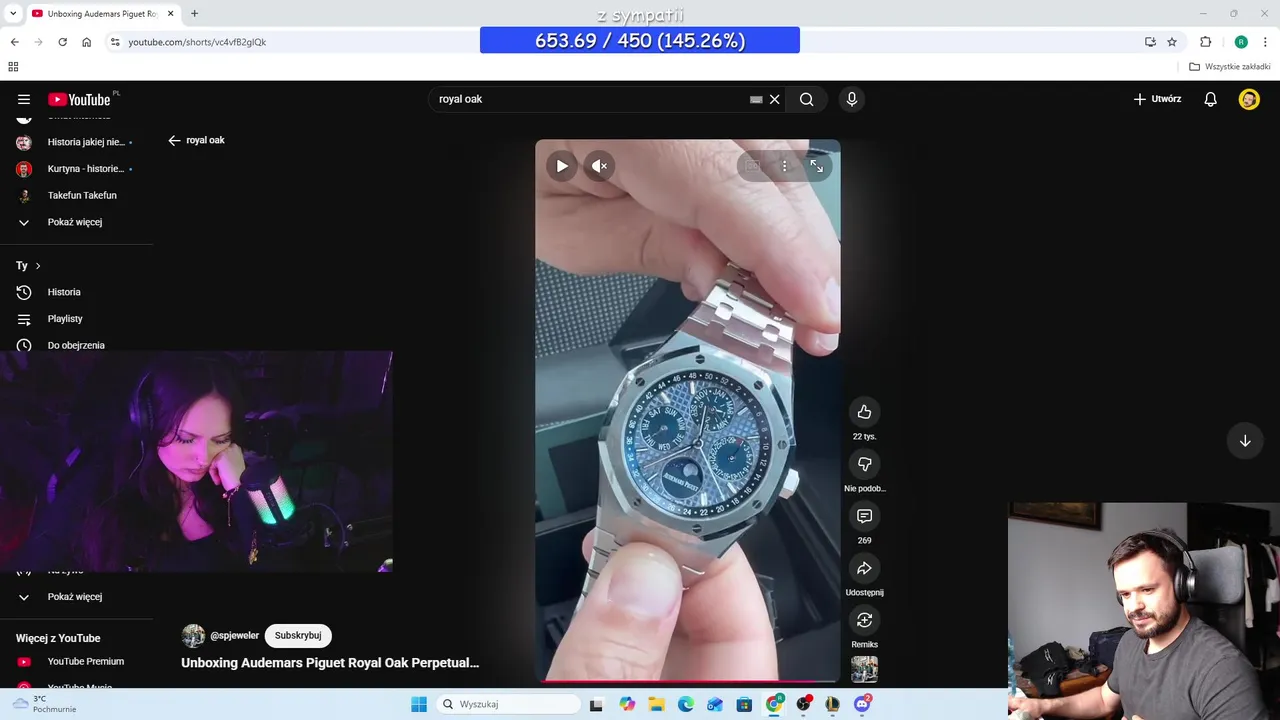Open the weather widget Pochmurnie
The image size is (1280, 720).
pos(45,704)
